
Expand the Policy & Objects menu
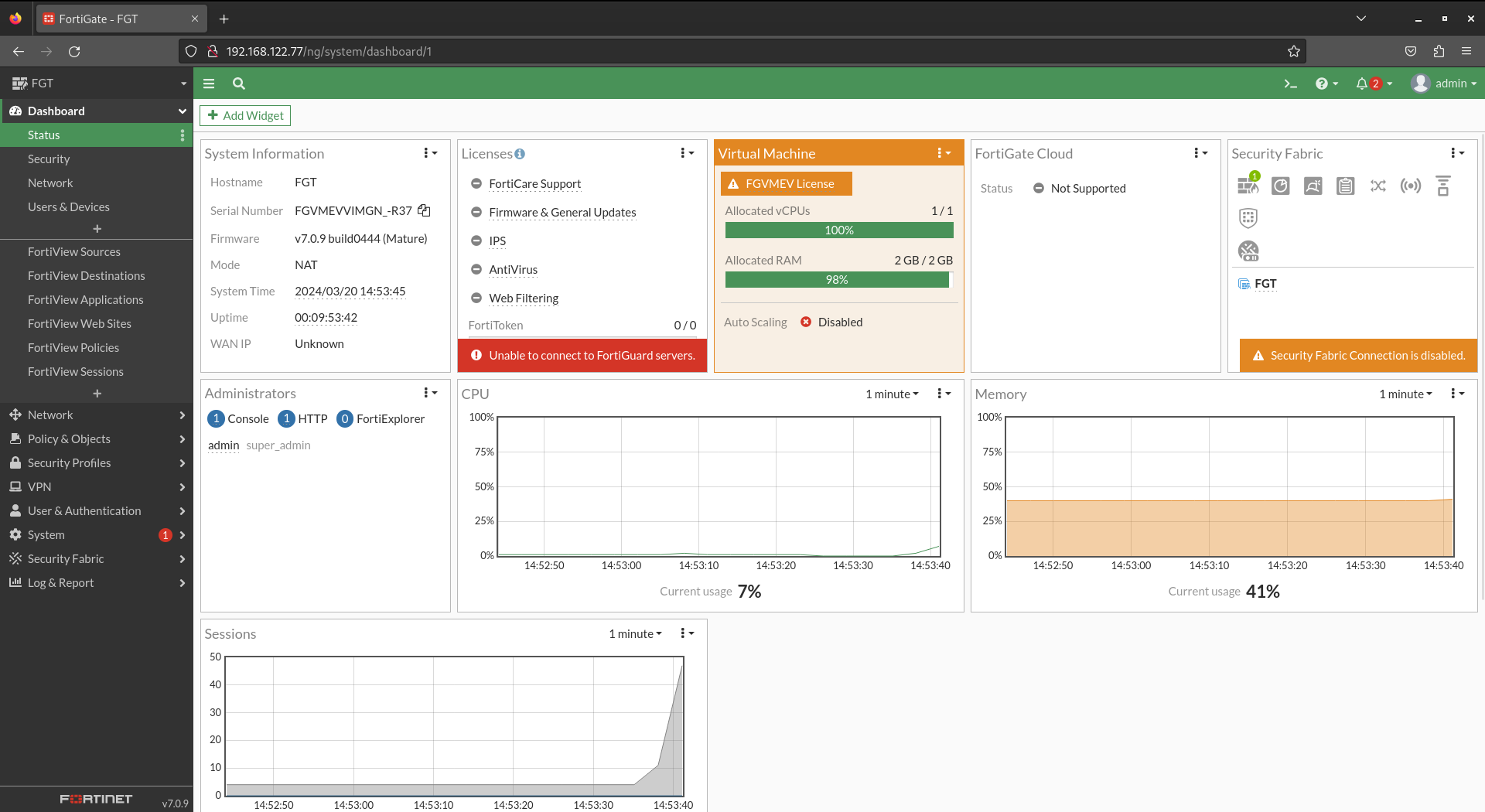pos(97,439)
